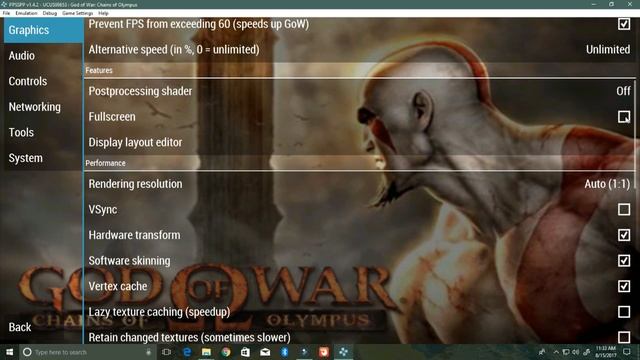Click the Cortana search circle icon

27,352
